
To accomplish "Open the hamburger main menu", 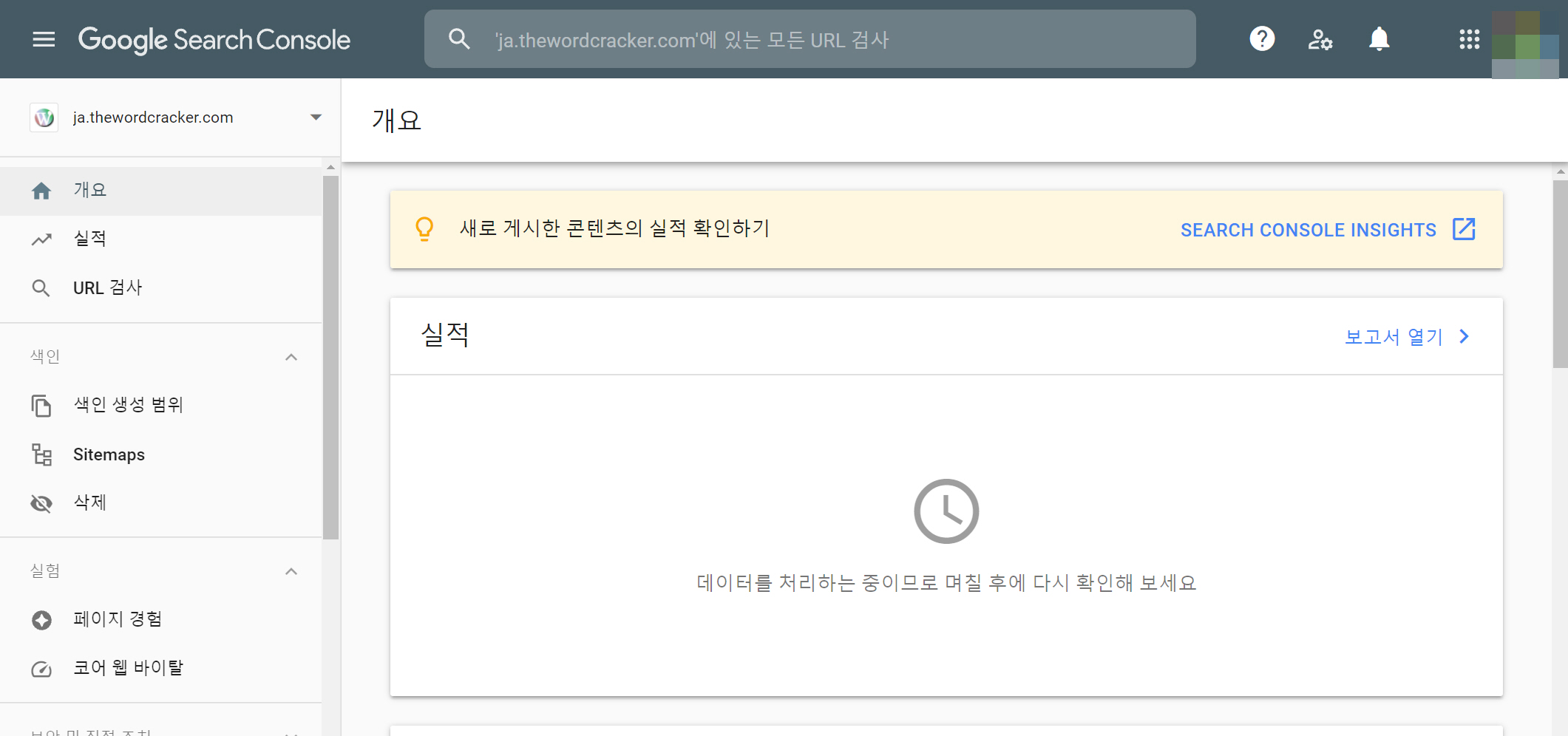I will click(x=44, y=39).
